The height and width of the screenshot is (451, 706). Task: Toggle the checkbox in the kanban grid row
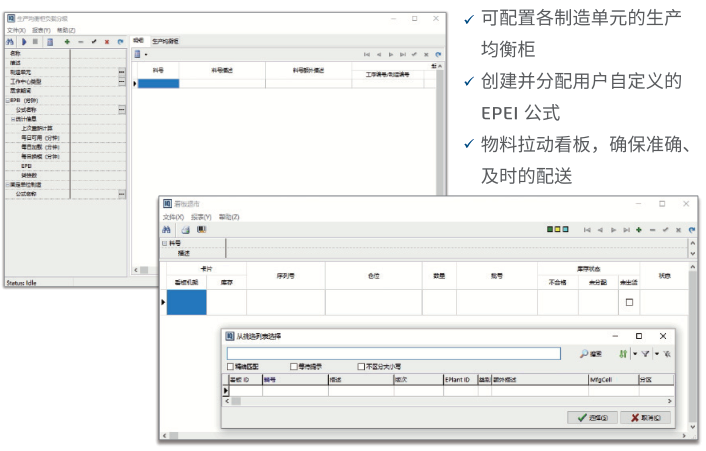629,301
